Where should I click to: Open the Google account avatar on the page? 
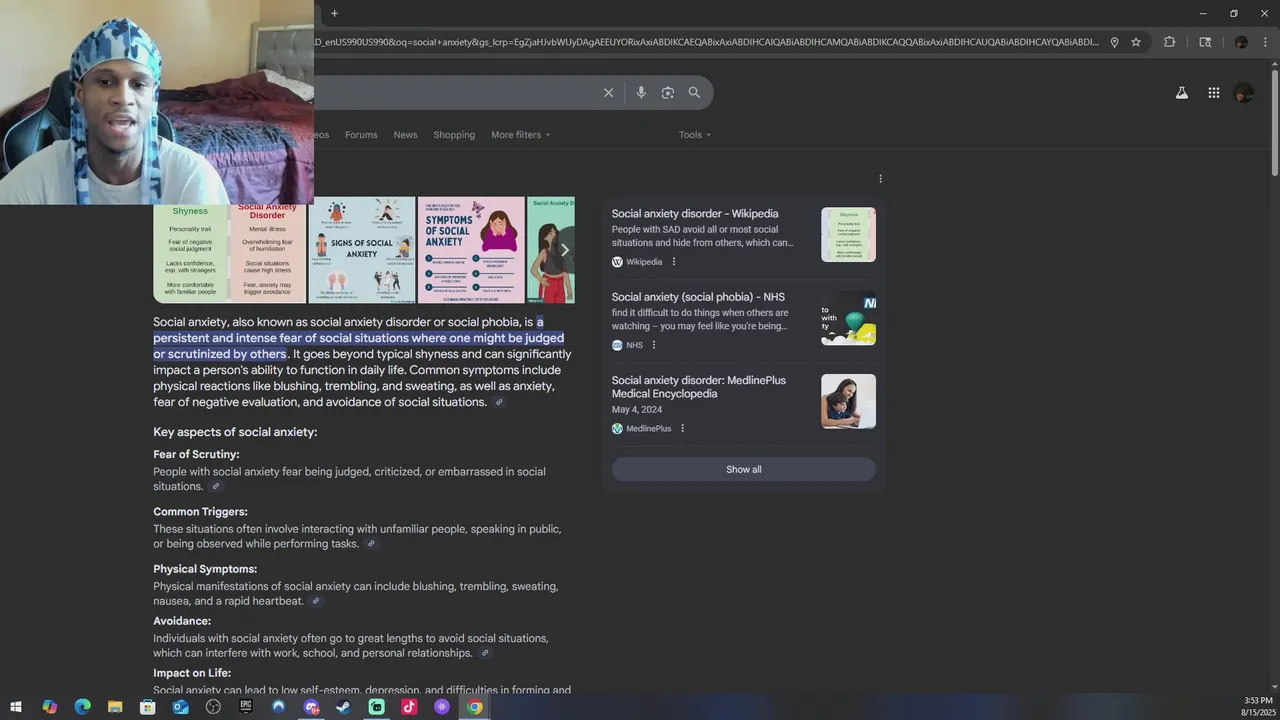pos(1244,93)
